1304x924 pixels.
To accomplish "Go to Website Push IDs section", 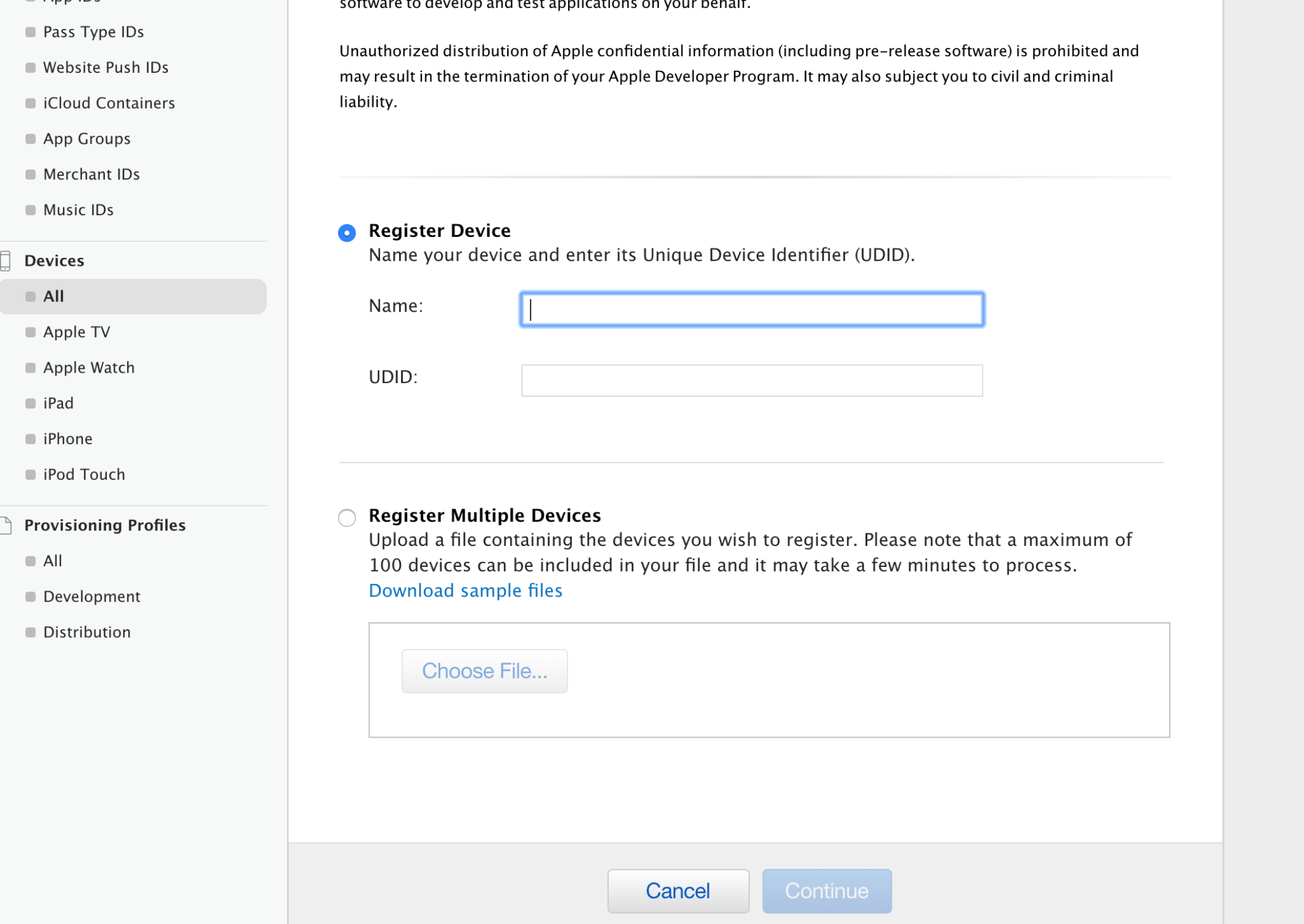I will (105, 67).
